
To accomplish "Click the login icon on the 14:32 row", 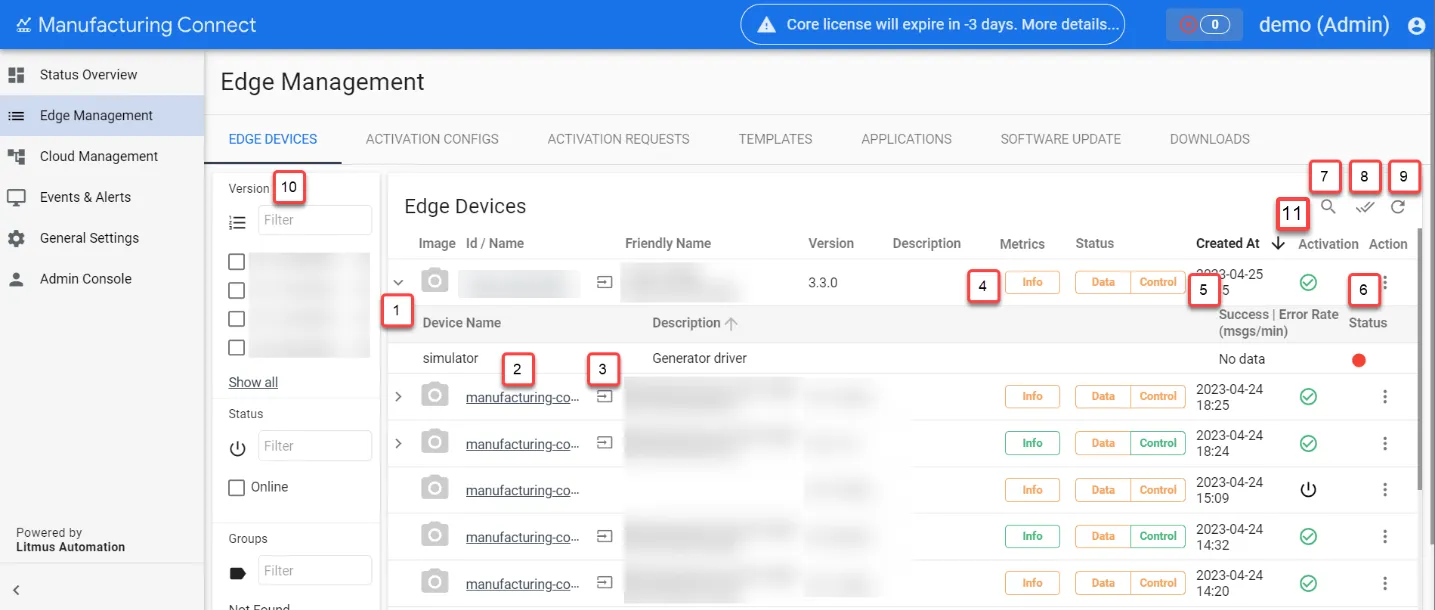I will pyautogui.click(x=604, y=537).
